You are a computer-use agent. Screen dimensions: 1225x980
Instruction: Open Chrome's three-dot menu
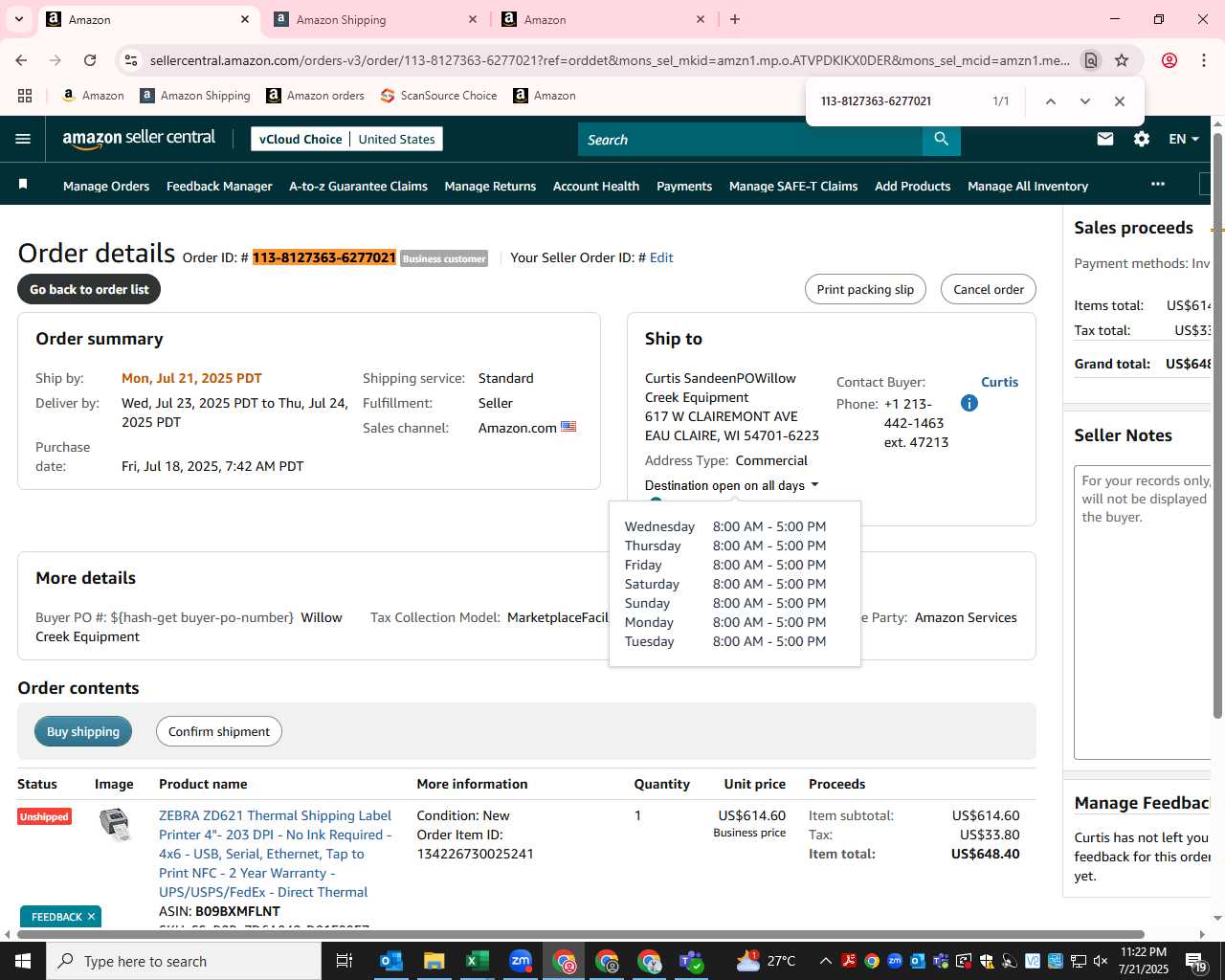1203,60
